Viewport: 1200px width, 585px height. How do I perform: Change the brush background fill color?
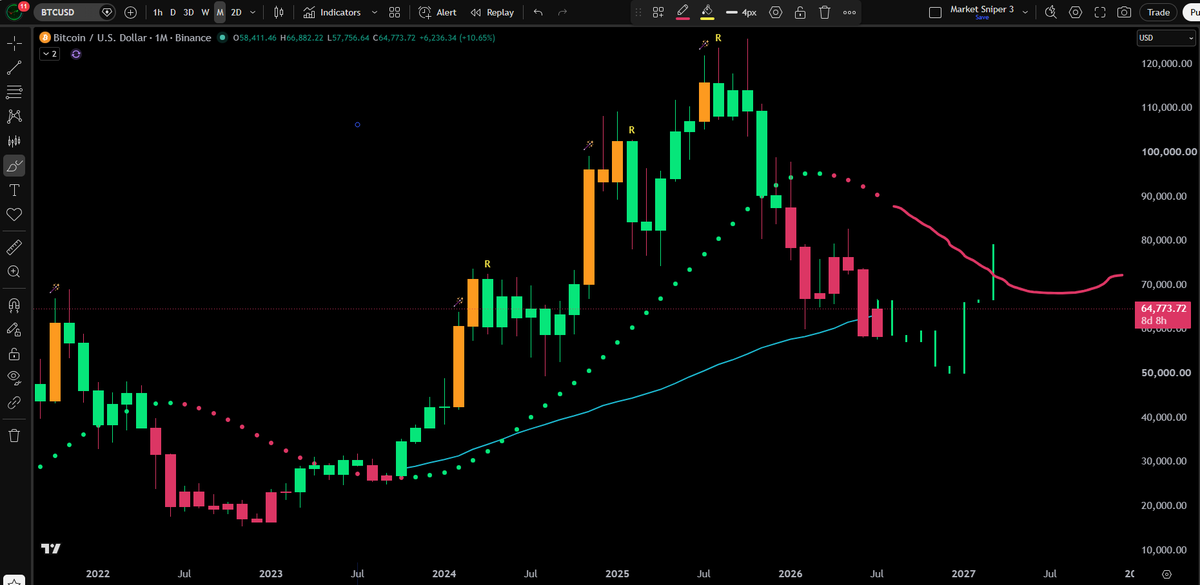click(707, 12)
